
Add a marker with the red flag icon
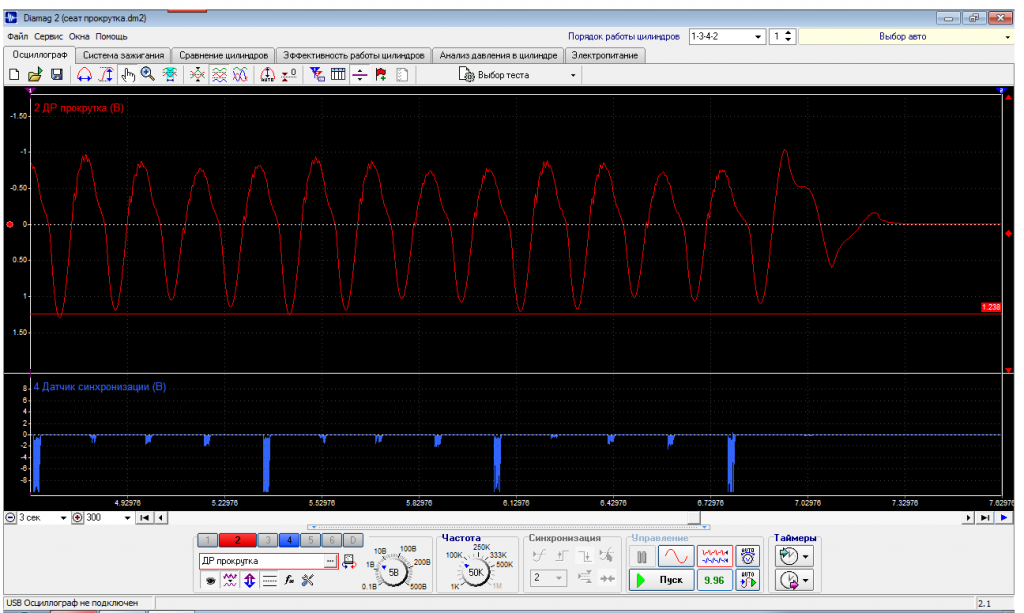tap(381, 75)
